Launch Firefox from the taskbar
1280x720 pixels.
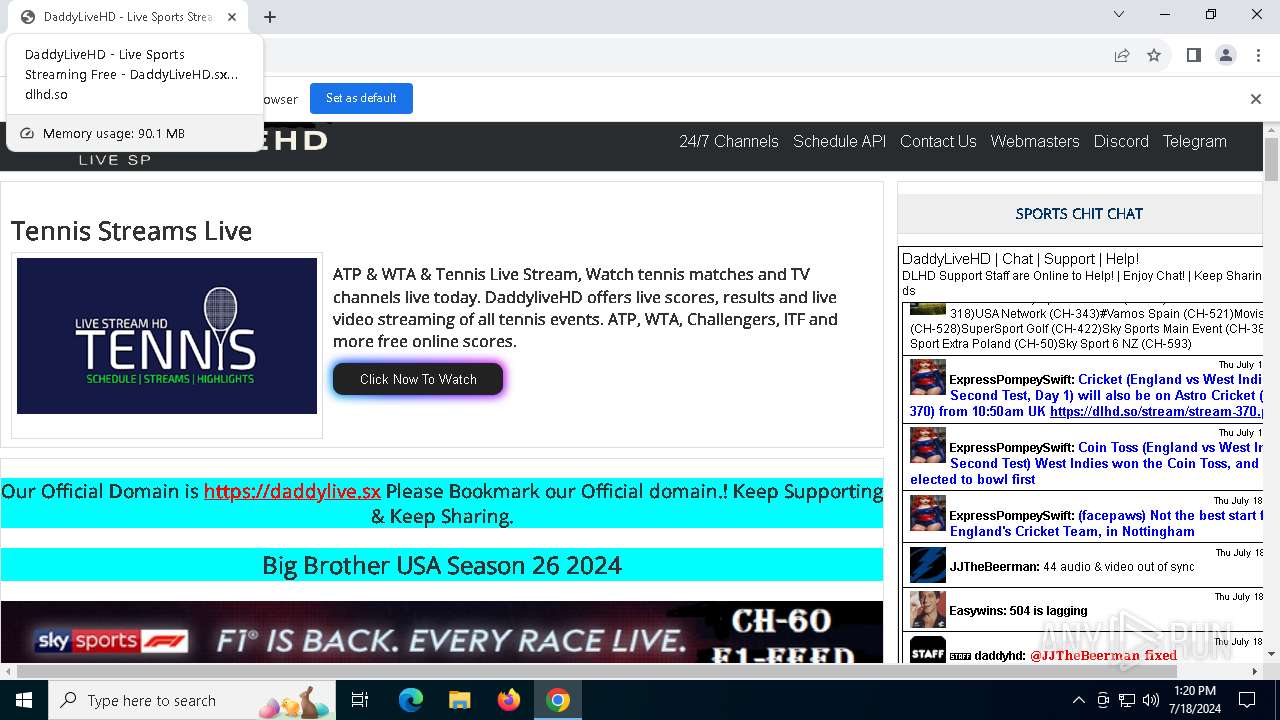tap(508, 700)
